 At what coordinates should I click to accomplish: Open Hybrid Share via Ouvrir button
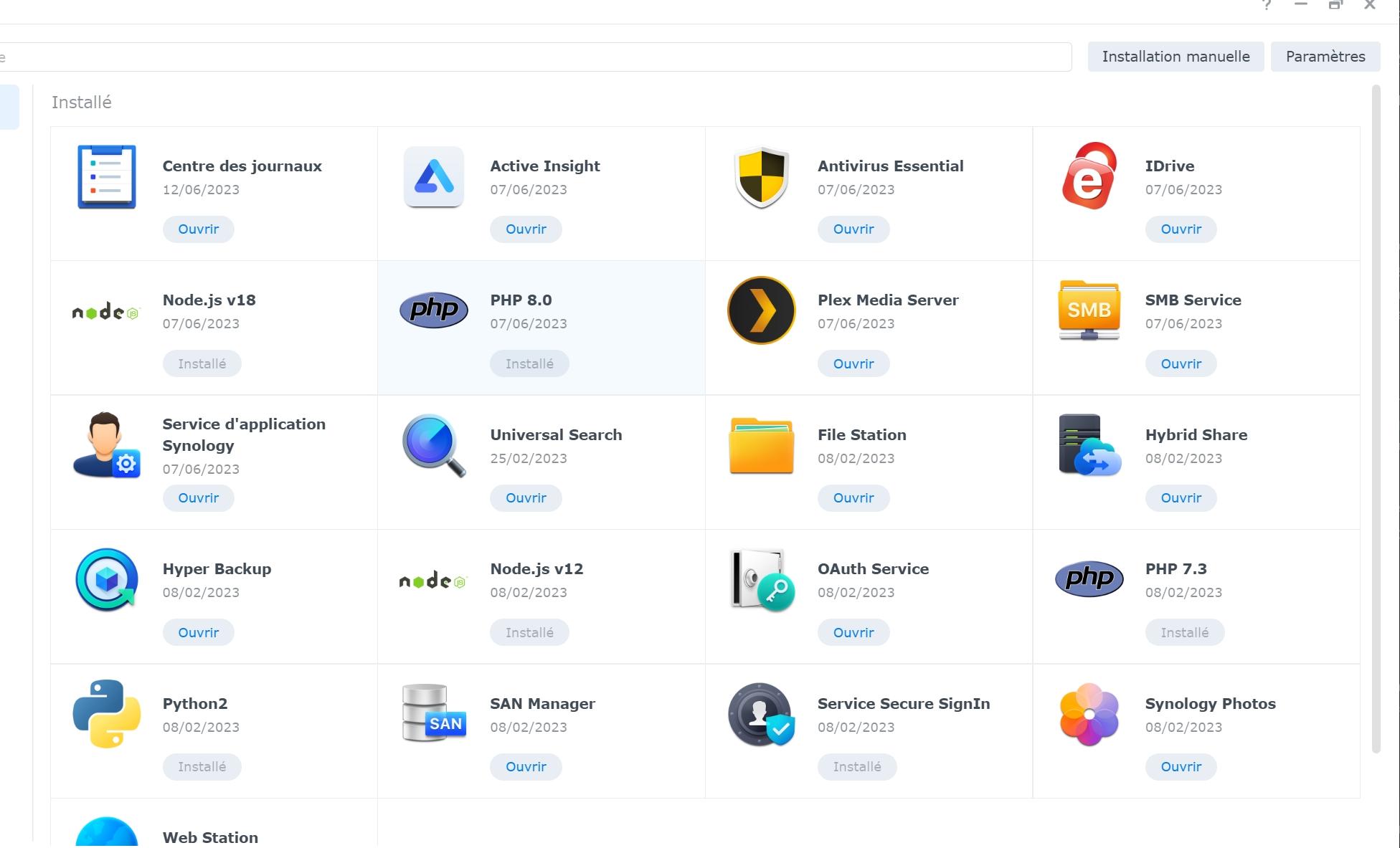[1181, 498]
